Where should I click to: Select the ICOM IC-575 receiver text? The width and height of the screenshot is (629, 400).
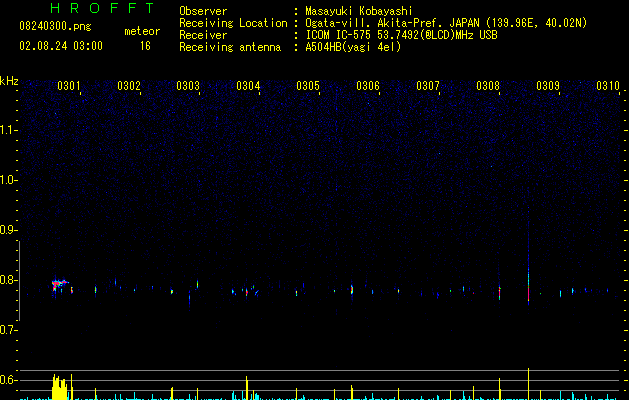(x=401, y=35)
